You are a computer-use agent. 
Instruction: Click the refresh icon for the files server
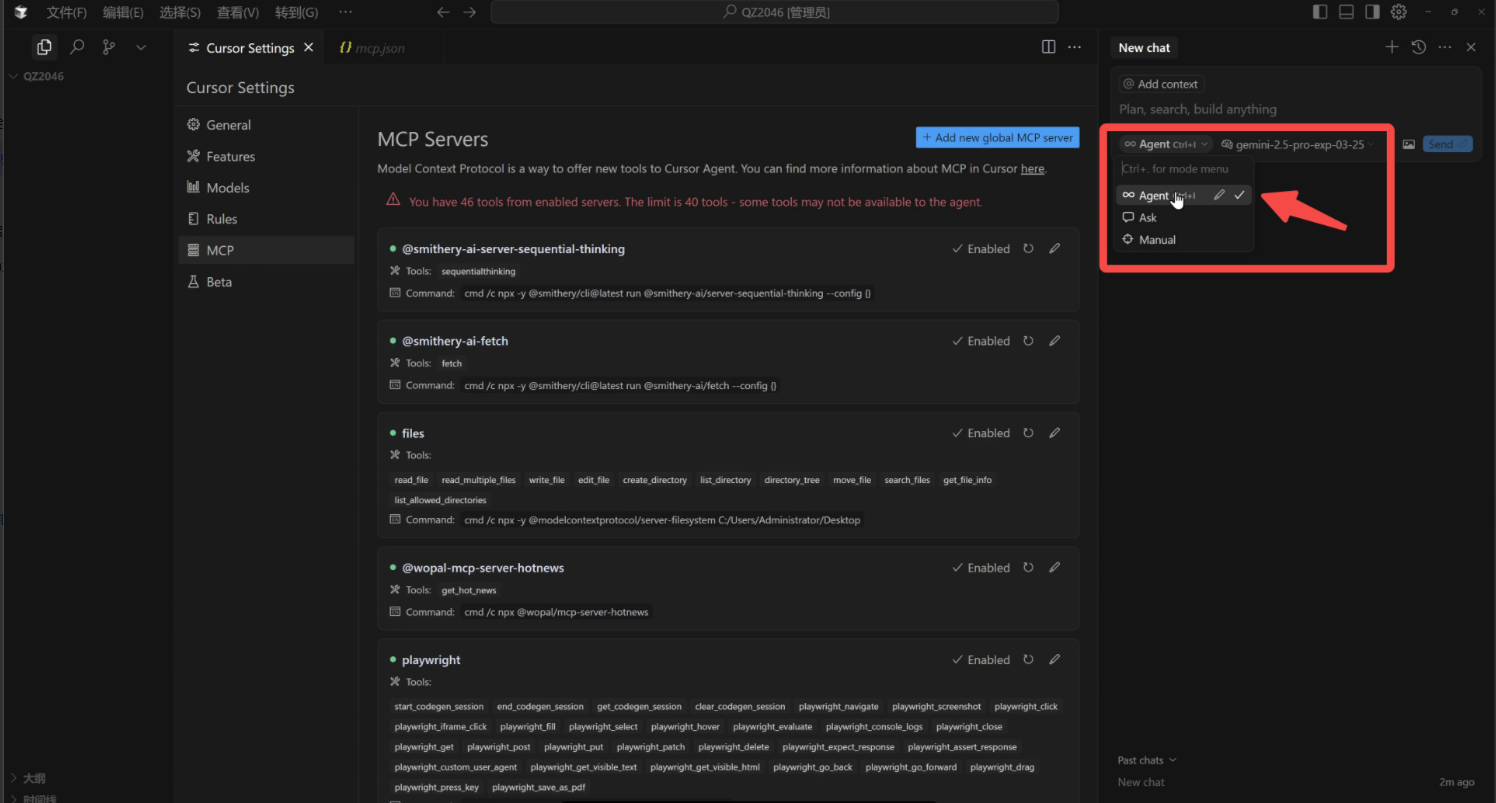pyautogui.click(x=1028, y=432)
